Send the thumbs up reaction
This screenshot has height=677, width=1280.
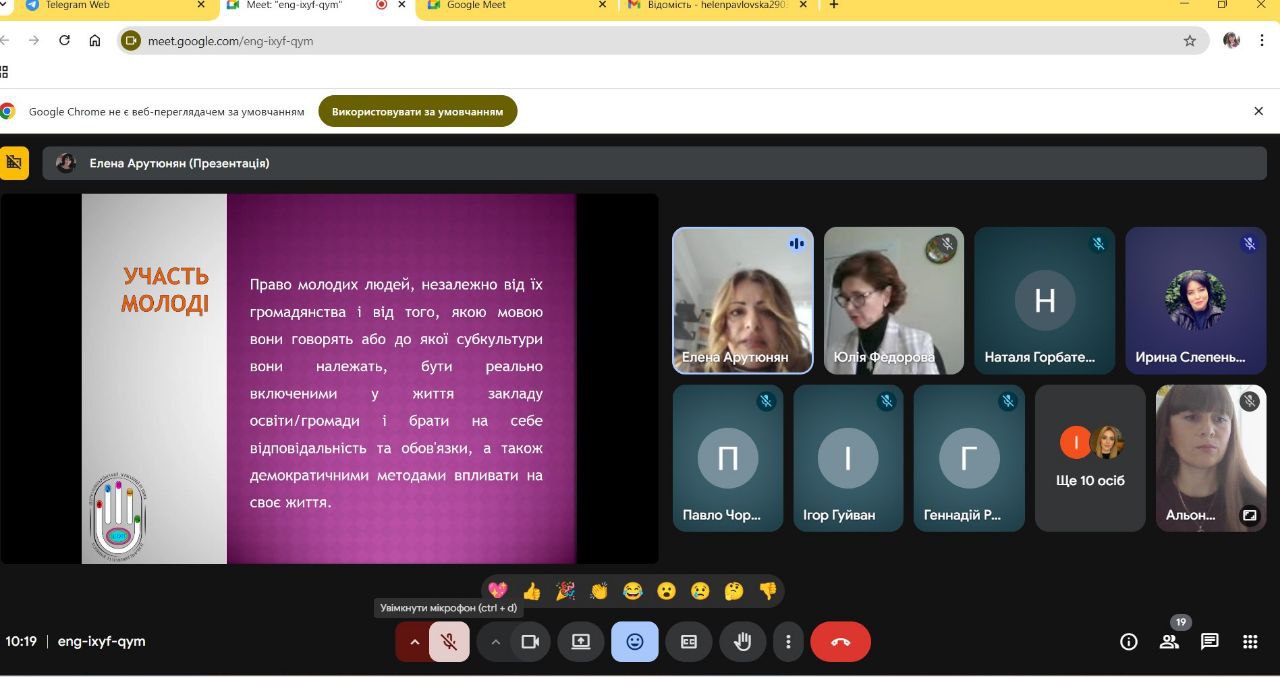pos(532,591)
